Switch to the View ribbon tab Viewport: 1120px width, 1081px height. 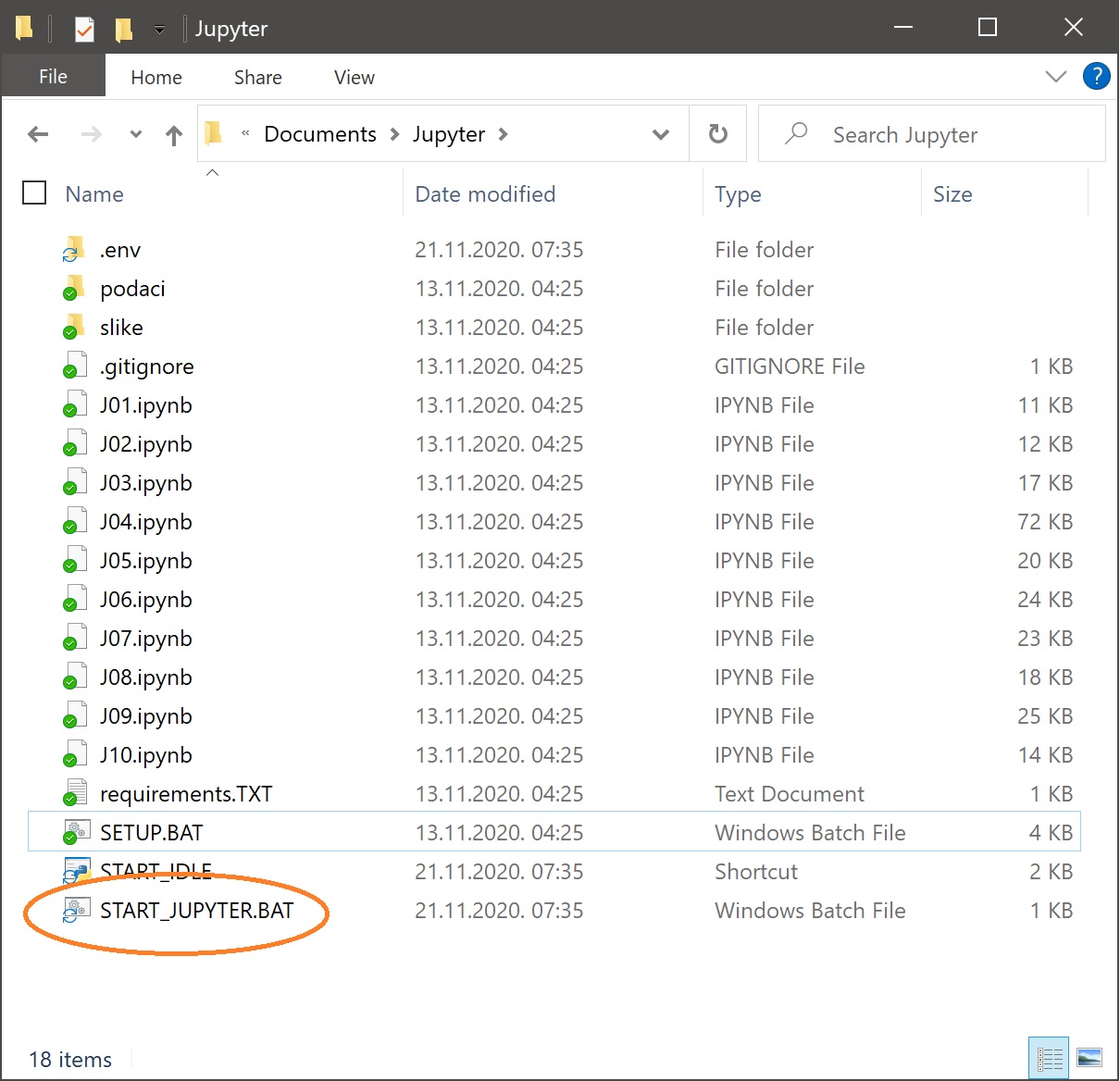[x=355, y=78]
